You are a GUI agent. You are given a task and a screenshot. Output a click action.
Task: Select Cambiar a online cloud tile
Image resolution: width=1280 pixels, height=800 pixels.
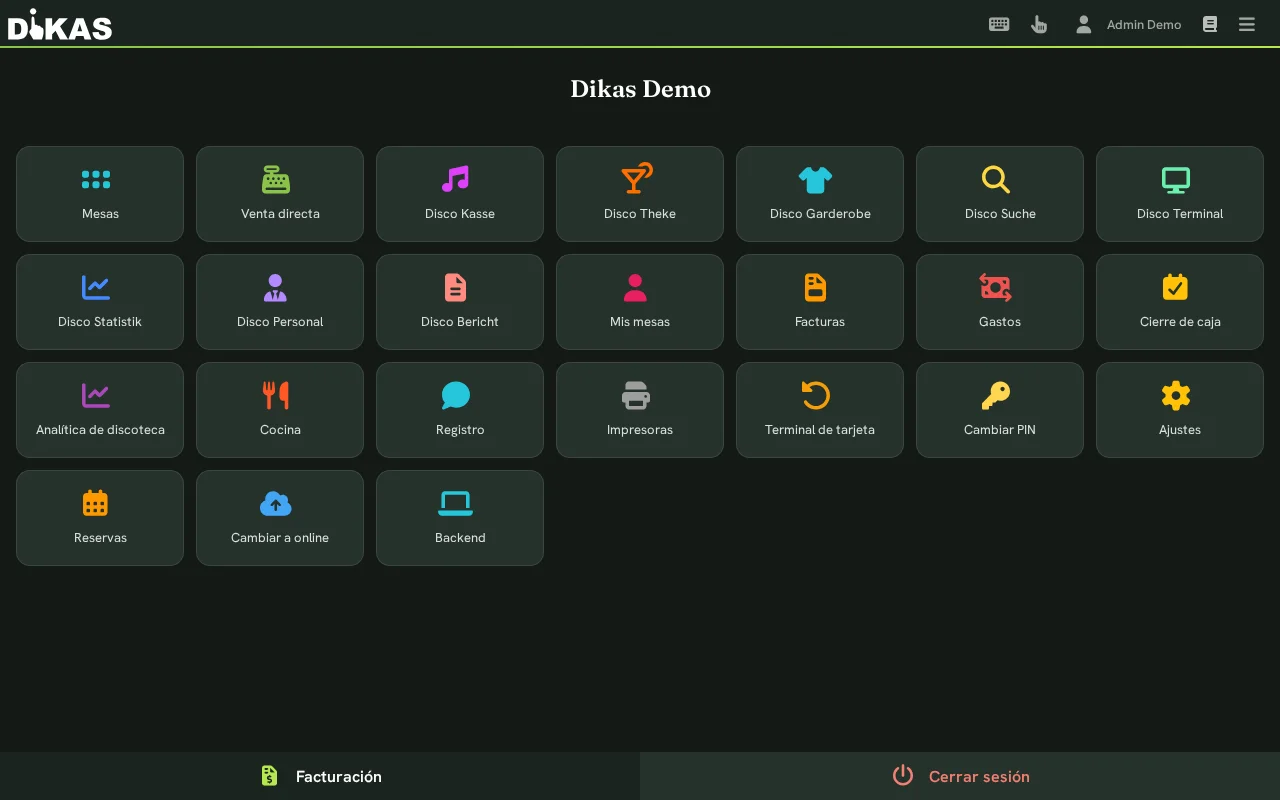pos(280,518)
